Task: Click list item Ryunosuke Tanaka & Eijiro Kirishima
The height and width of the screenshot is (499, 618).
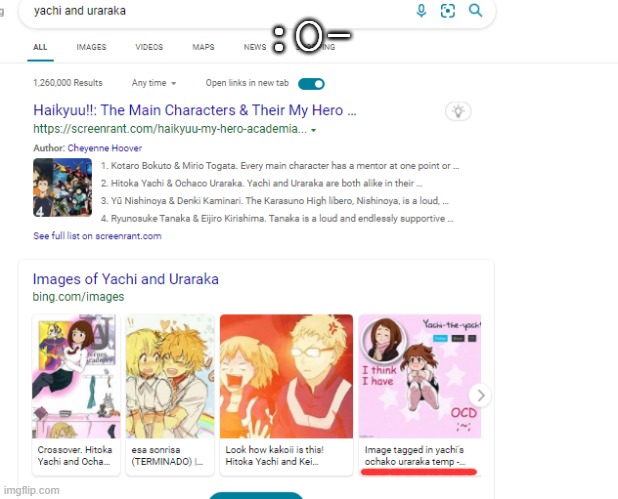Action: 277,219
